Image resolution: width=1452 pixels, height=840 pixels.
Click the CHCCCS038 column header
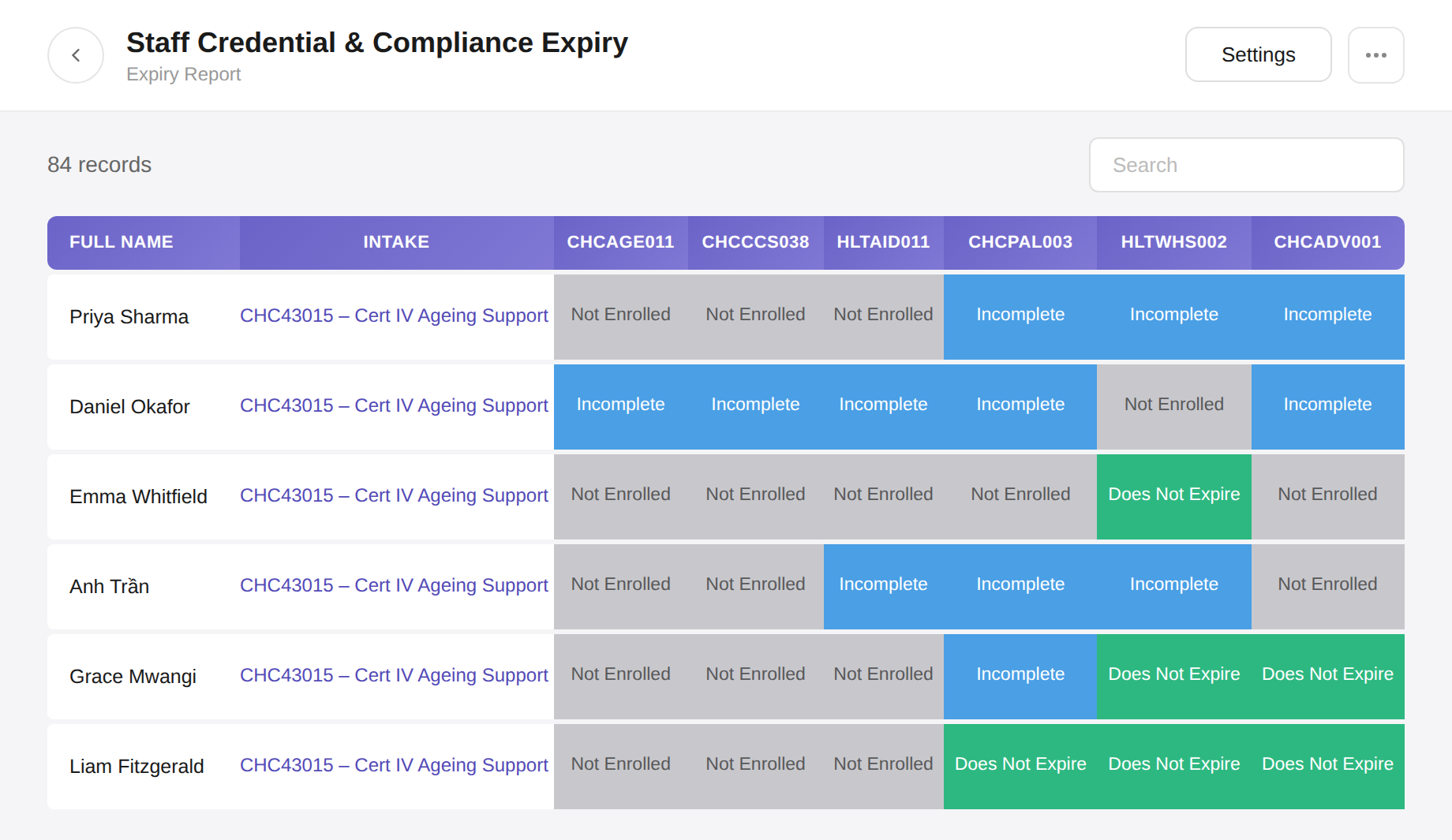click(x=755, y=242)
